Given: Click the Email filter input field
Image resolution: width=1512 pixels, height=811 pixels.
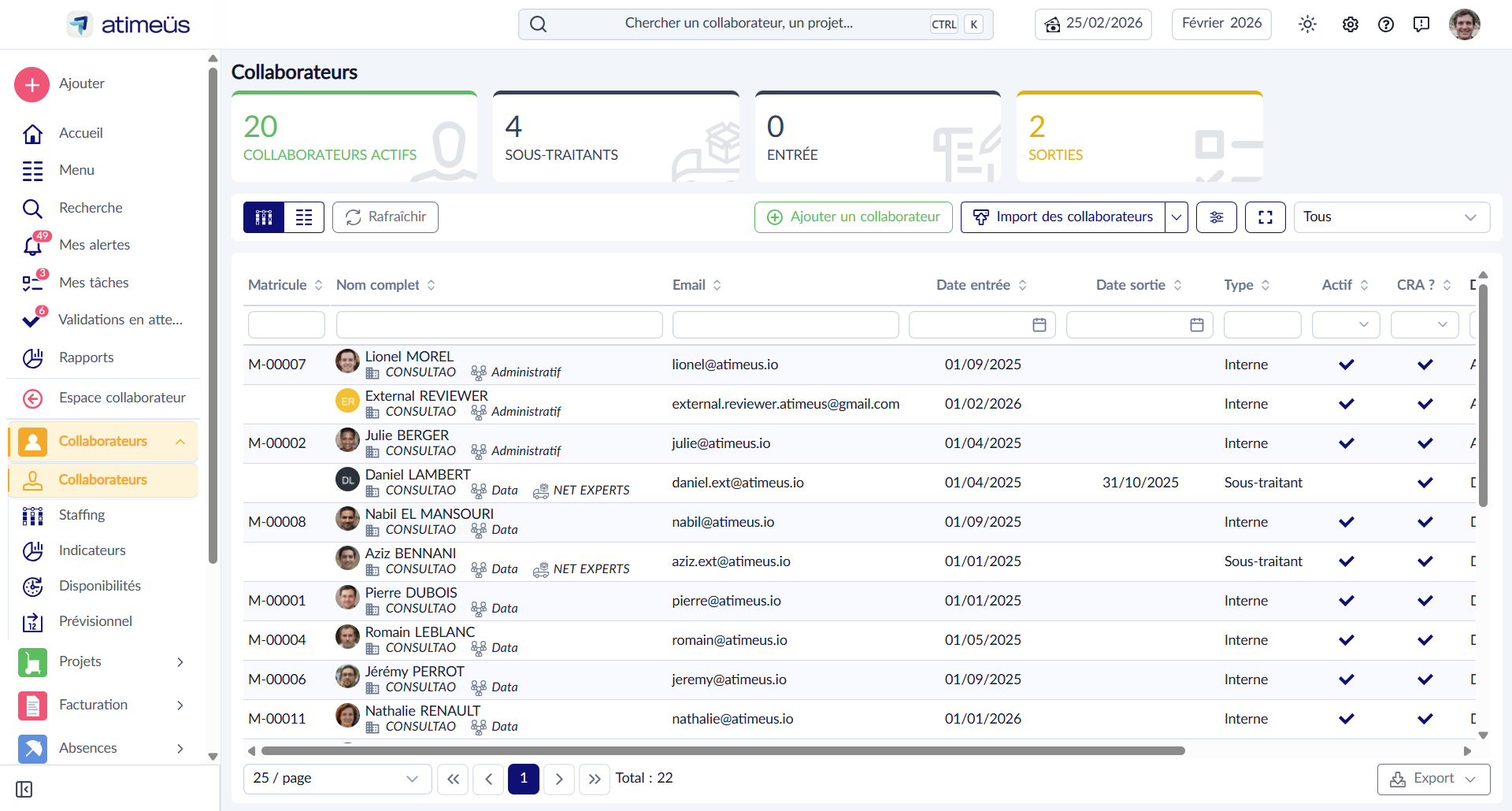Looking at the screenshot, I should [786, 324].
